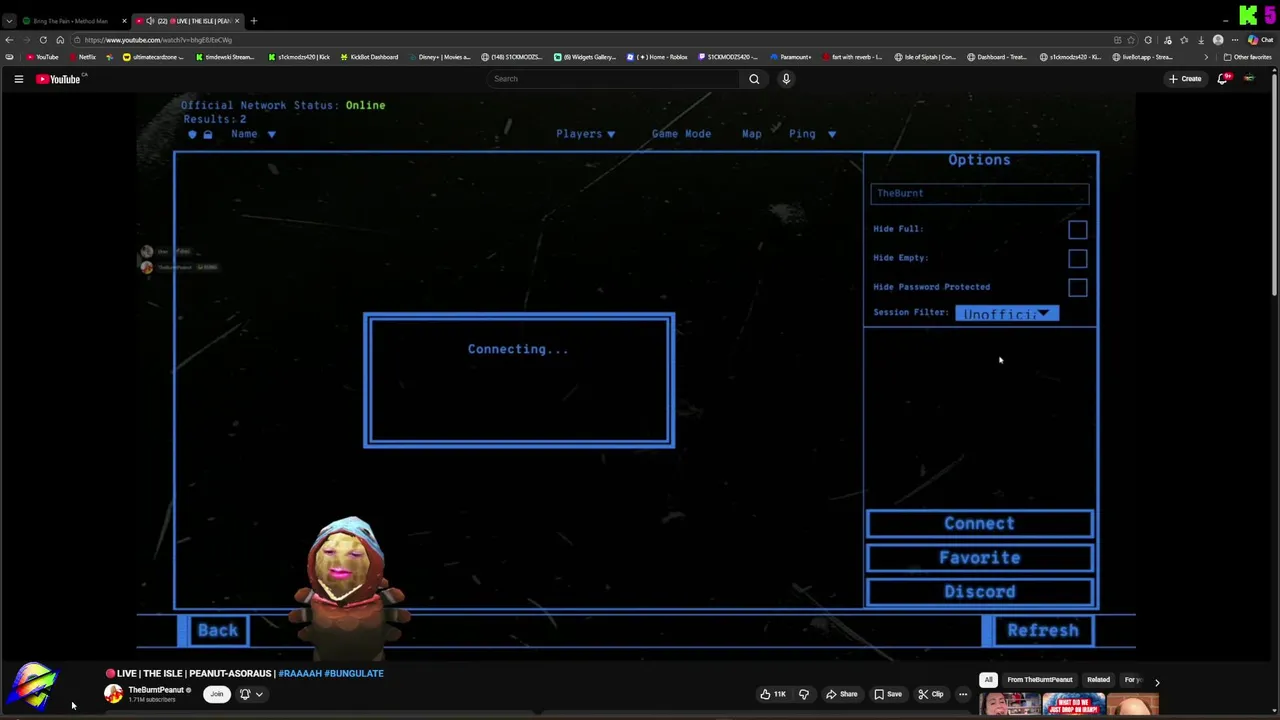Click the Connect button
This screenshot has height=720, width=1280.
(x=980, y=524)
